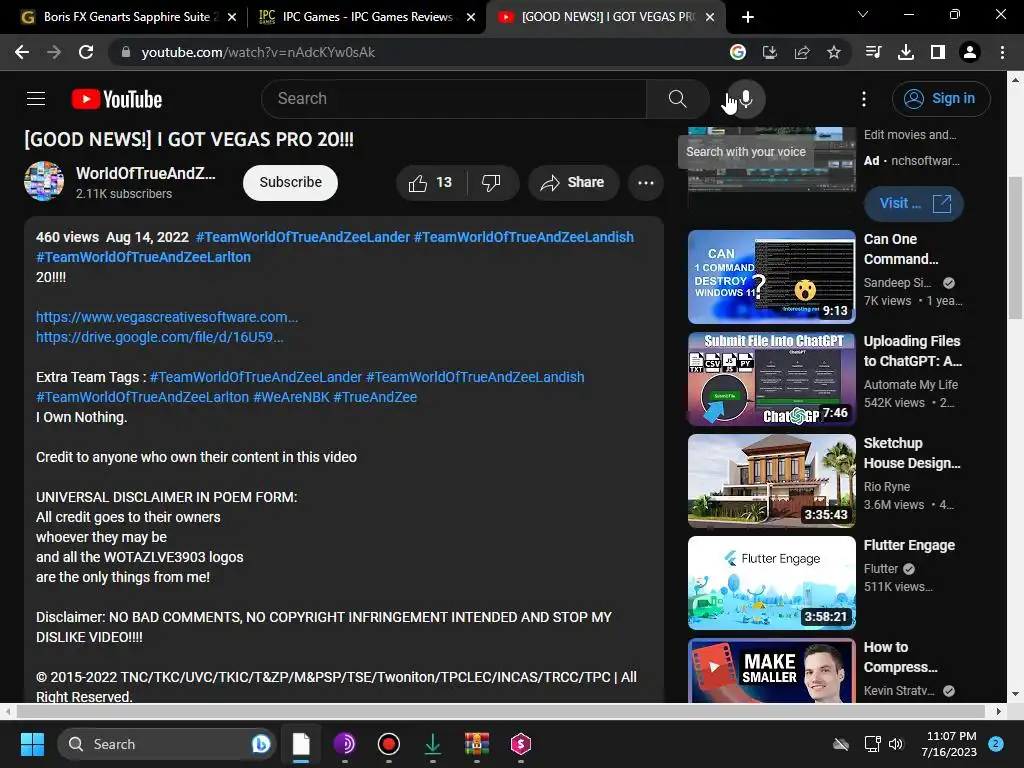The image size is (1024, 768).
Task: Open WorldOfTrueAndZ channel avatar
Action: point(44,181)
